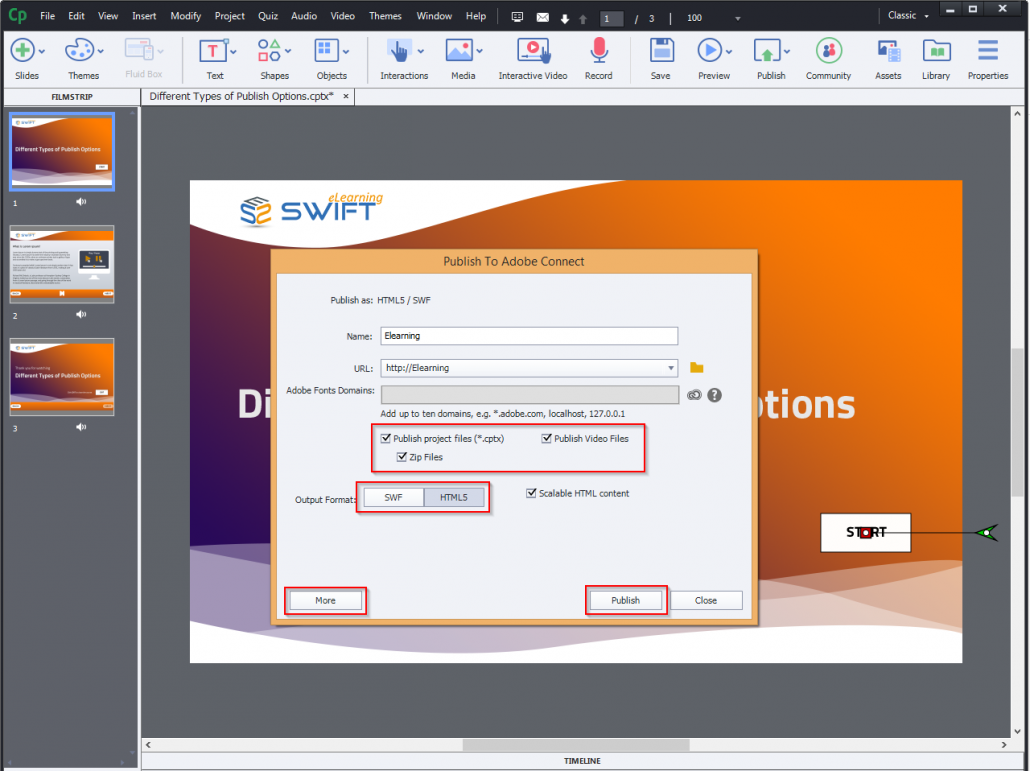Screen dimensions: 1030x771
Task: Click the Close button in dialog
Action: [706, 600]
